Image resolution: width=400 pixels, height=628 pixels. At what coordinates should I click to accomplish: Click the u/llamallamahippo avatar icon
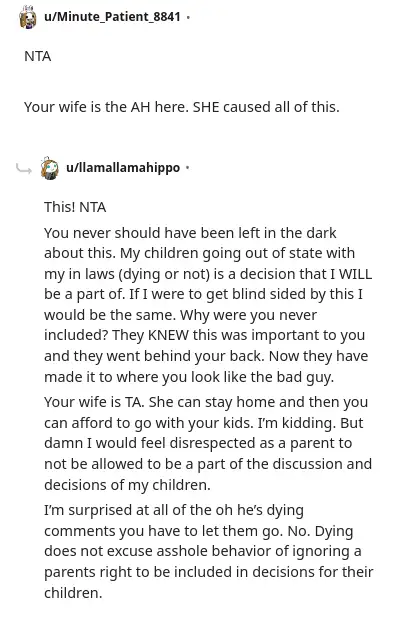click(x=50, y=168)
